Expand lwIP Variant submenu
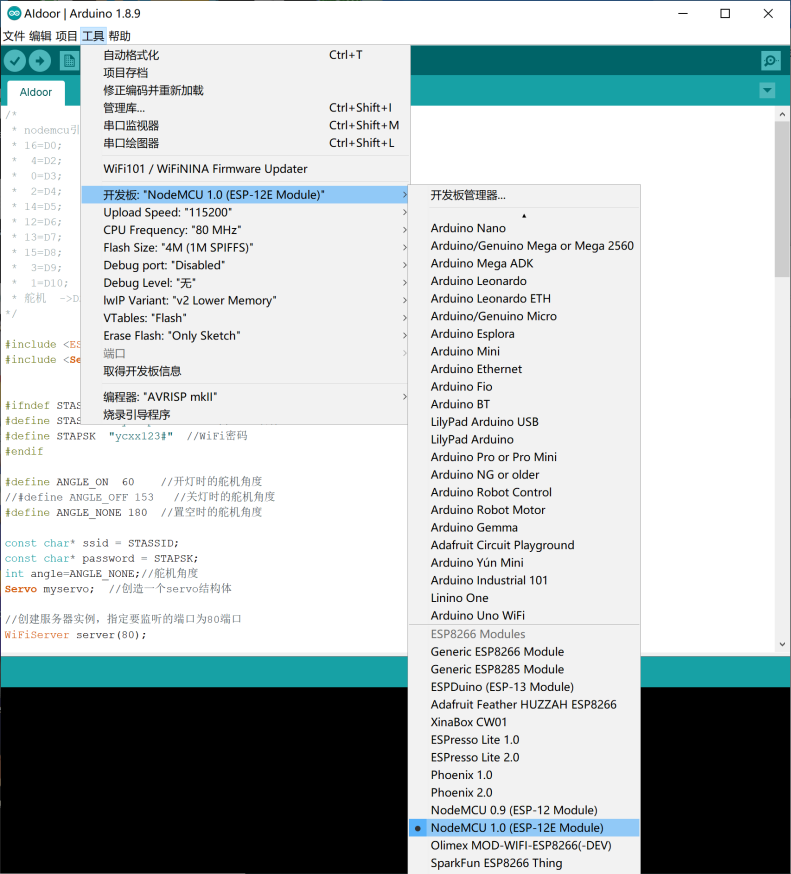This screenshot has width=791, height=874. [246, 300]
